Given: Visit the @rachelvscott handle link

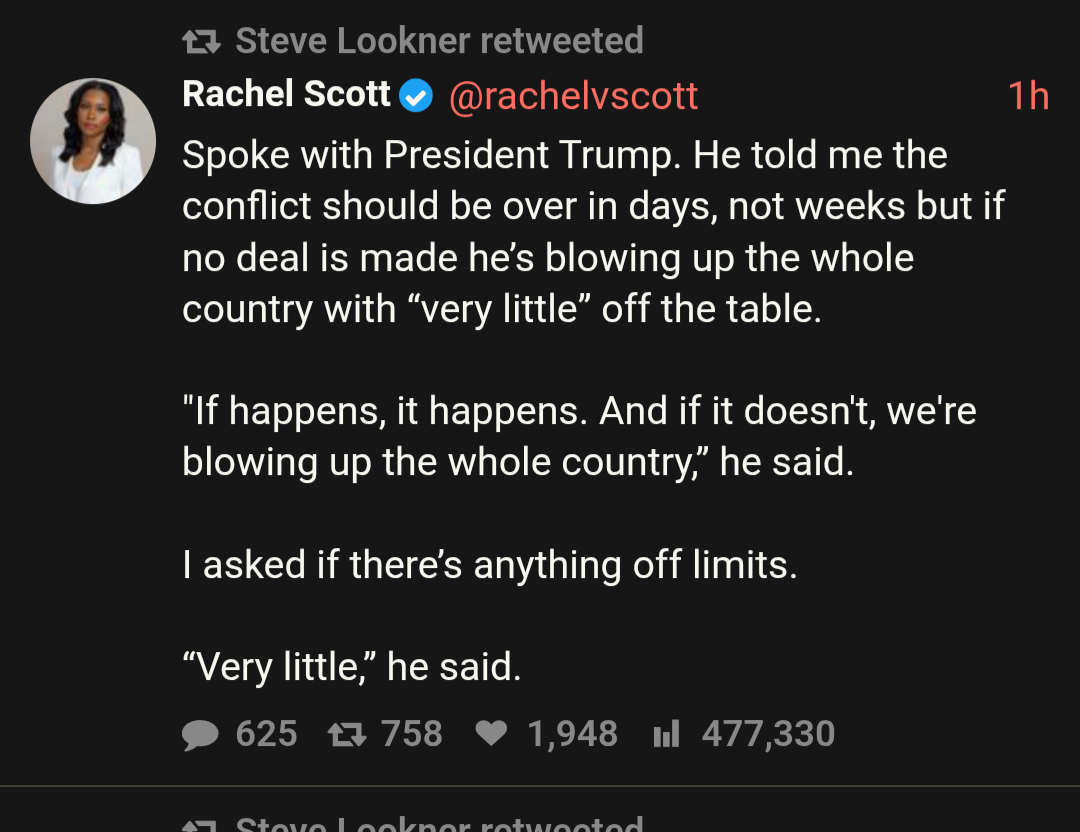Looking at the screenshot, I should pos(574,96).
